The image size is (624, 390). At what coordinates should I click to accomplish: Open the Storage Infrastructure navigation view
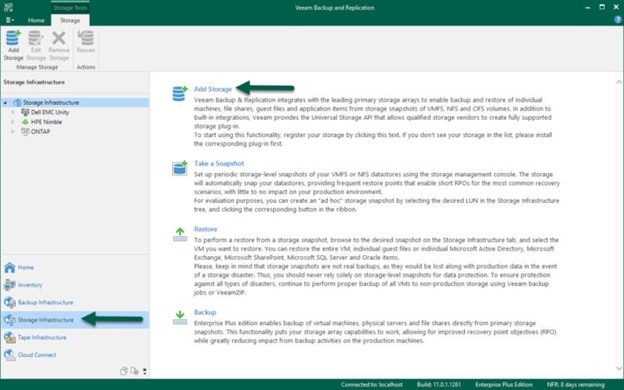pos(75,320)
